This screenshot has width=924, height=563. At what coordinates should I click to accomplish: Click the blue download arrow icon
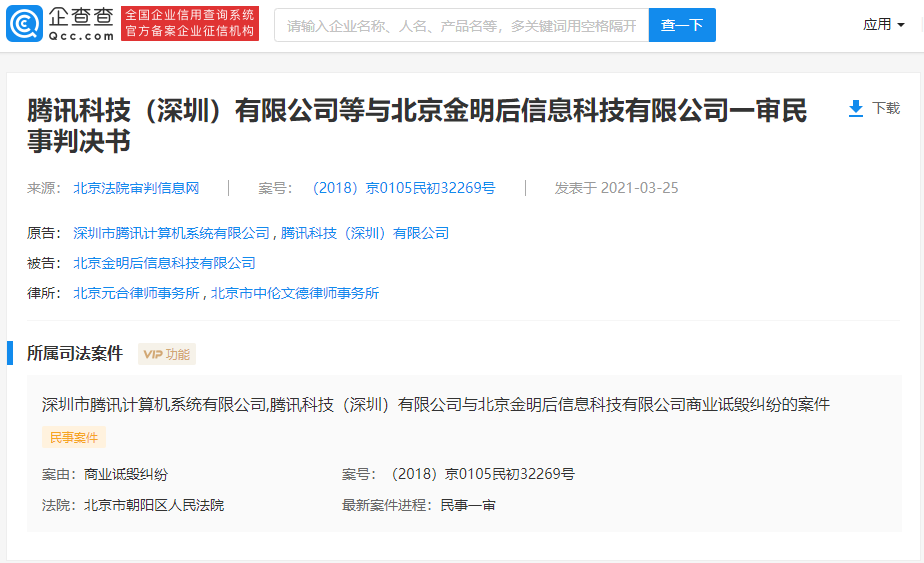[855, 109]
